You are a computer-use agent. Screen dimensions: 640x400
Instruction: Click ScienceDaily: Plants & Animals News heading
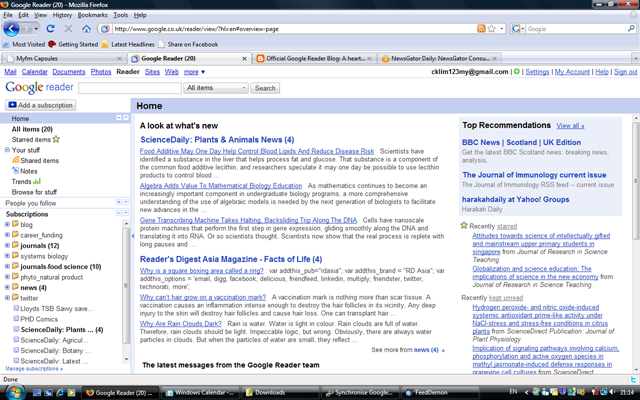(x=217, y=140)
